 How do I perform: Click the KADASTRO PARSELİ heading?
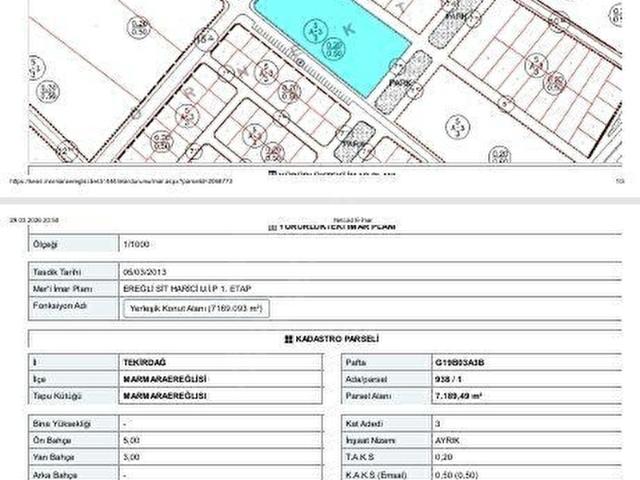[x=337, y=339]
